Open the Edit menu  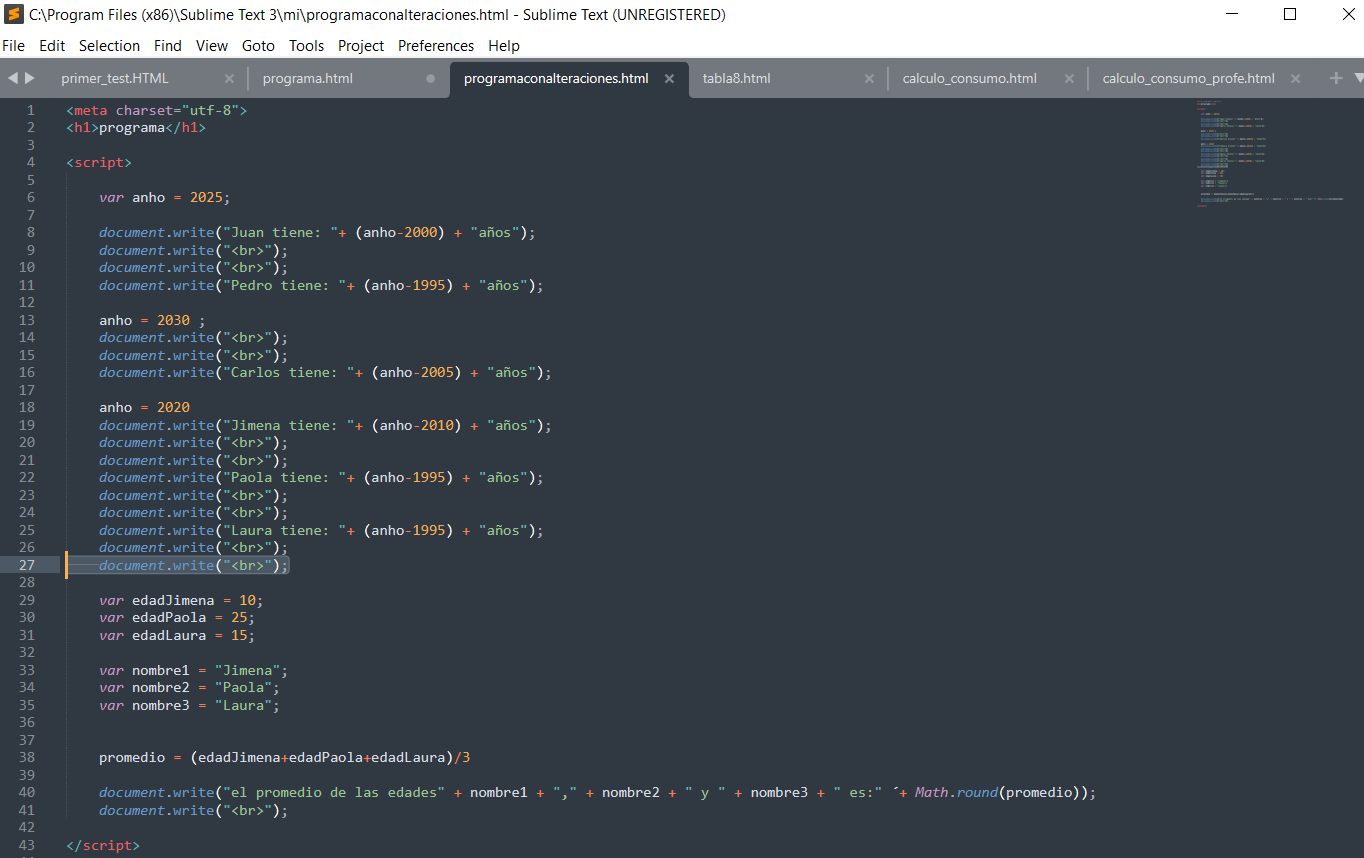52,46
